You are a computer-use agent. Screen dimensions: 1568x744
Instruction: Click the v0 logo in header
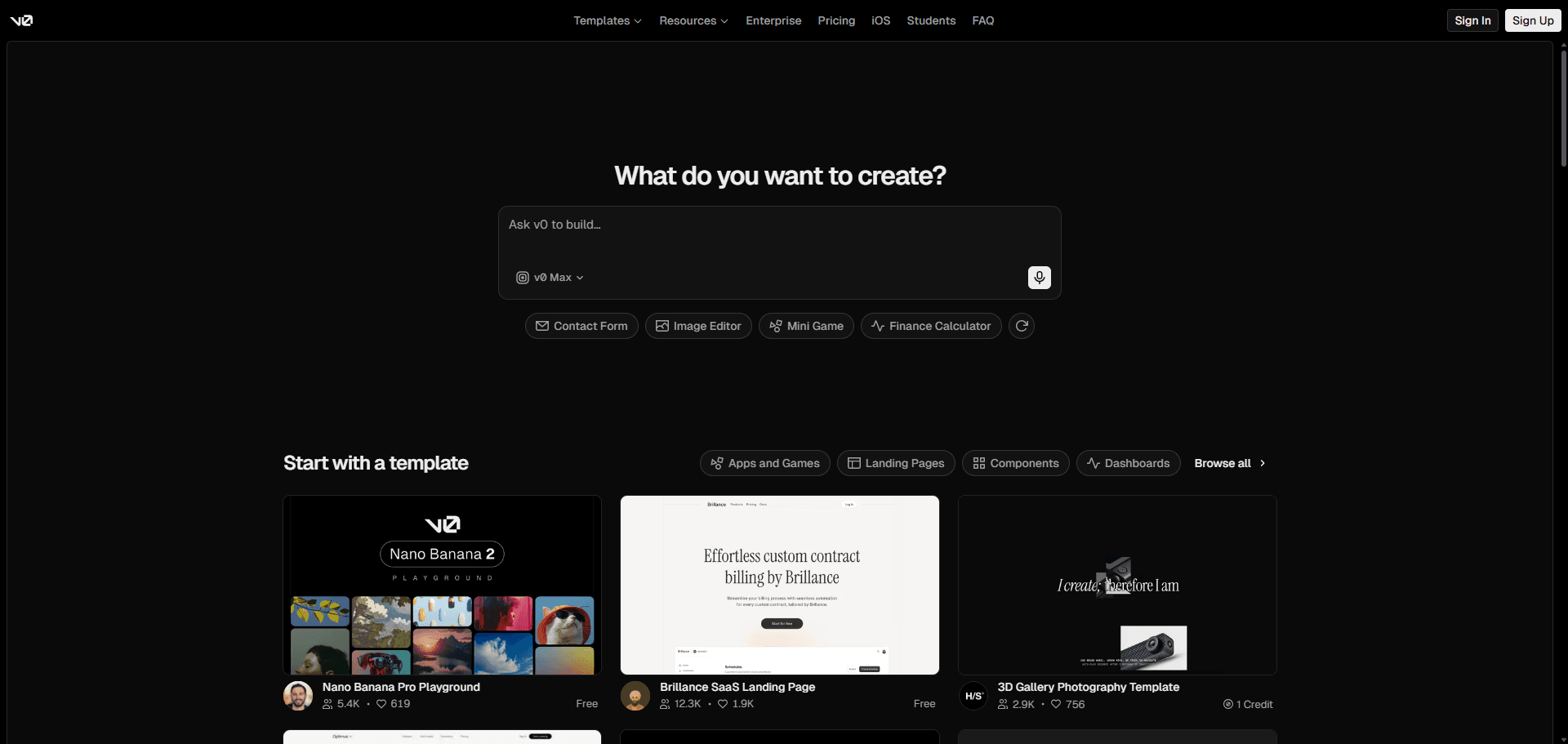21,20
